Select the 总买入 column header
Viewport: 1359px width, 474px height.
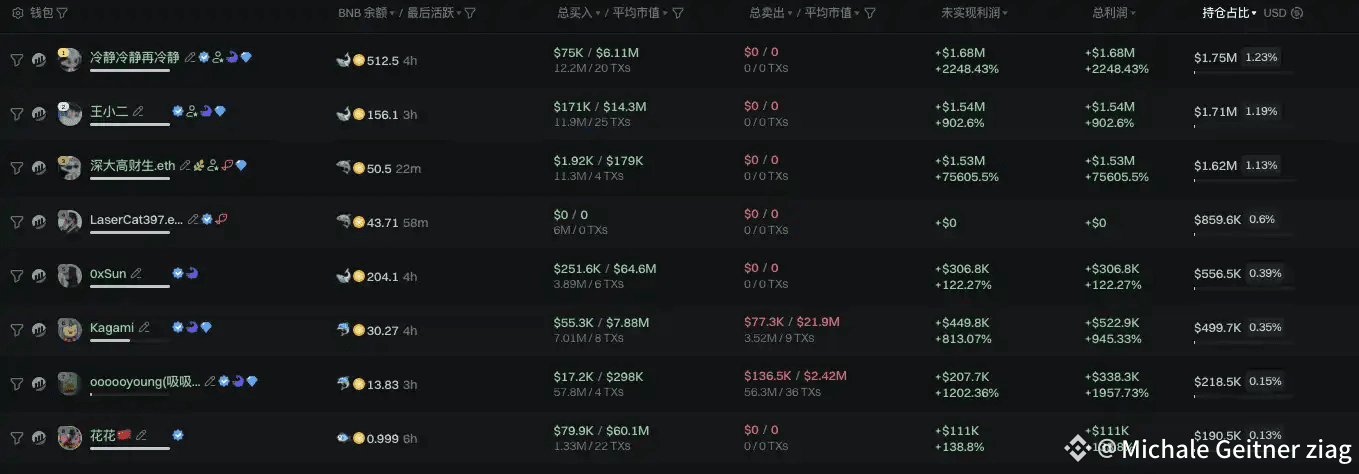576,13
